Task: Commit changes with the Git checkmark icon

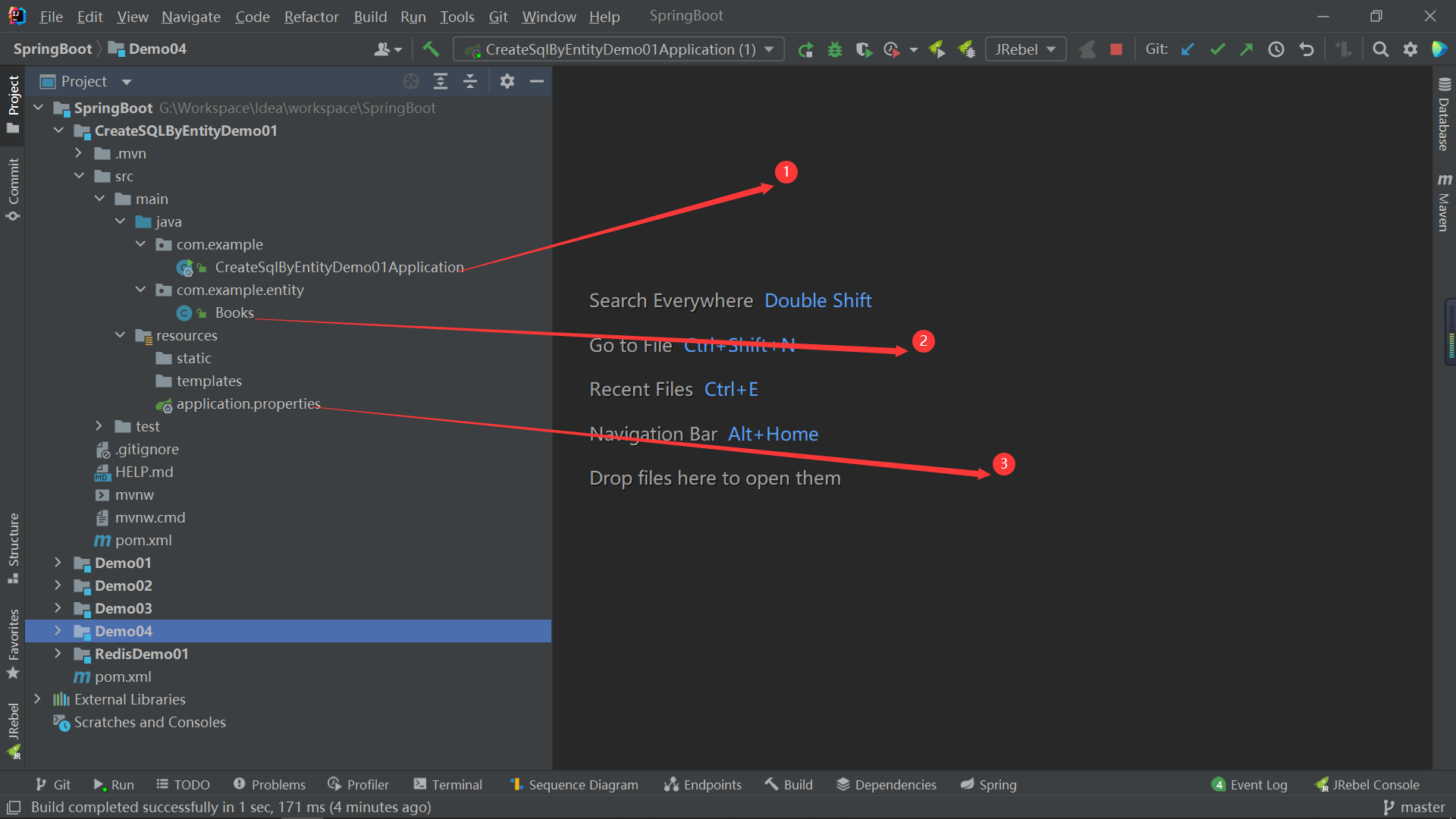Action: [1217, 49]
